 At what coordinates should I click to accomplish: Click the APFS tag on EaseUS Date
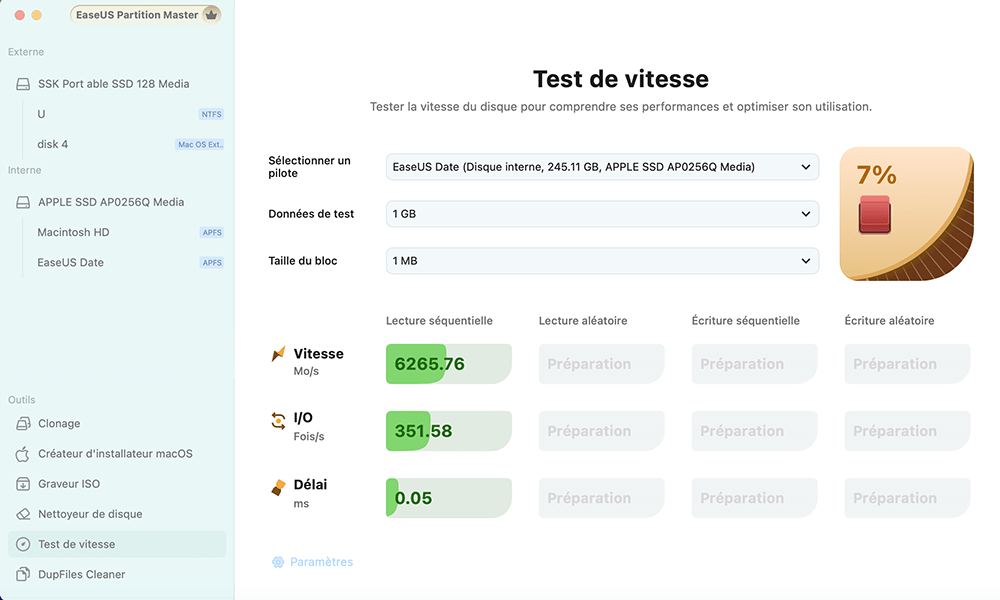[x=212, y=263]
